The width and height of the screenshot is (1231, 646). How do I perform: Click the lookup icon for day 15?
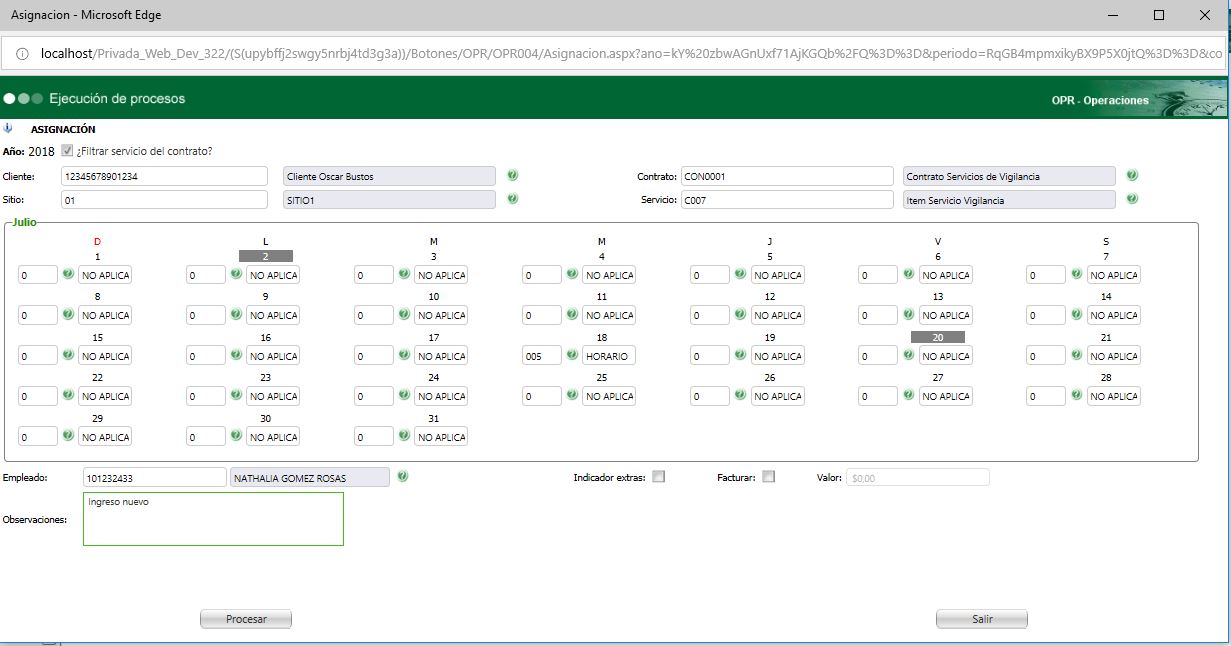tap(69, 354)
